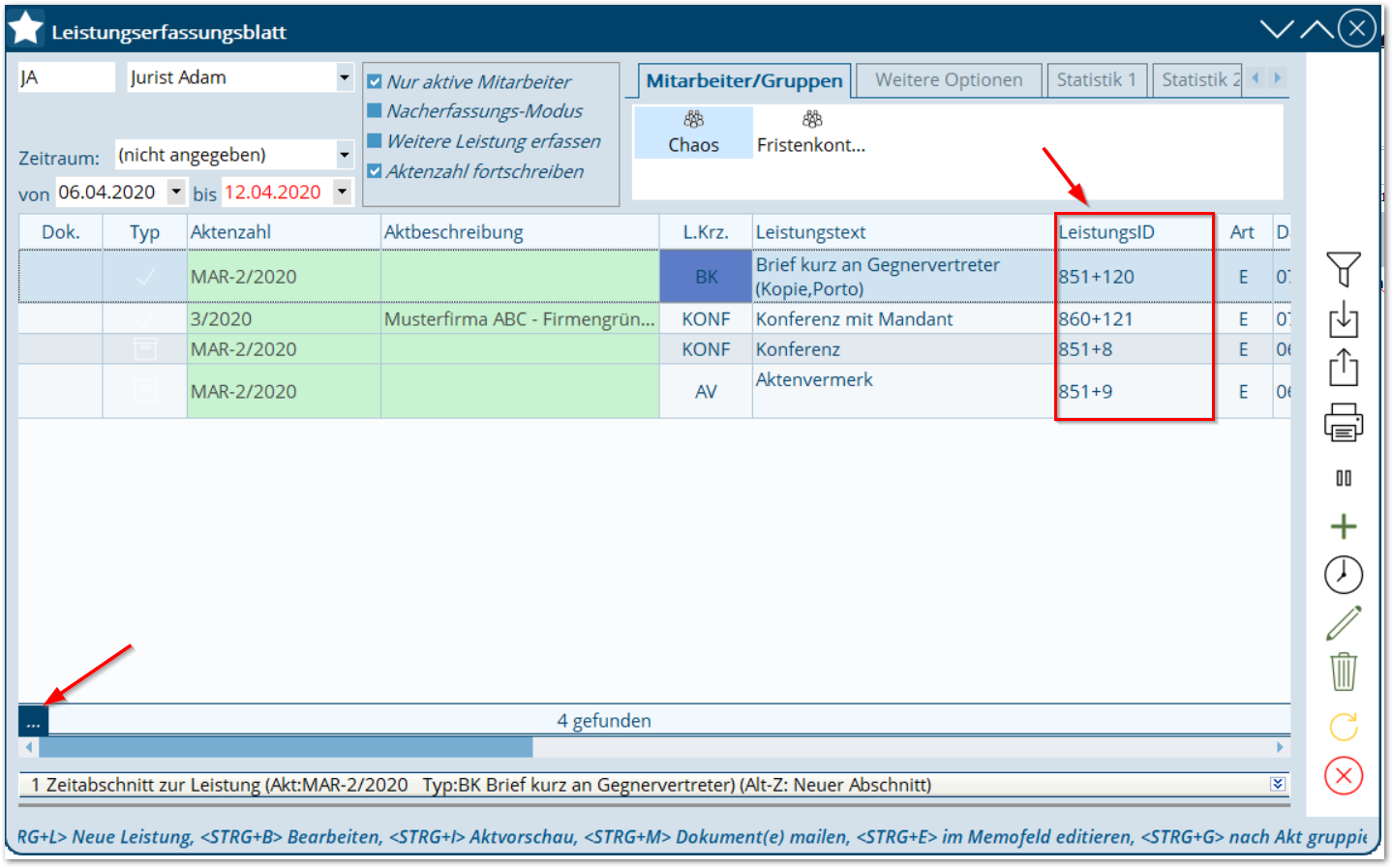Enable Nacherfassungs-Modus checkbox
1393x868 pixels.
click(375, 111)
